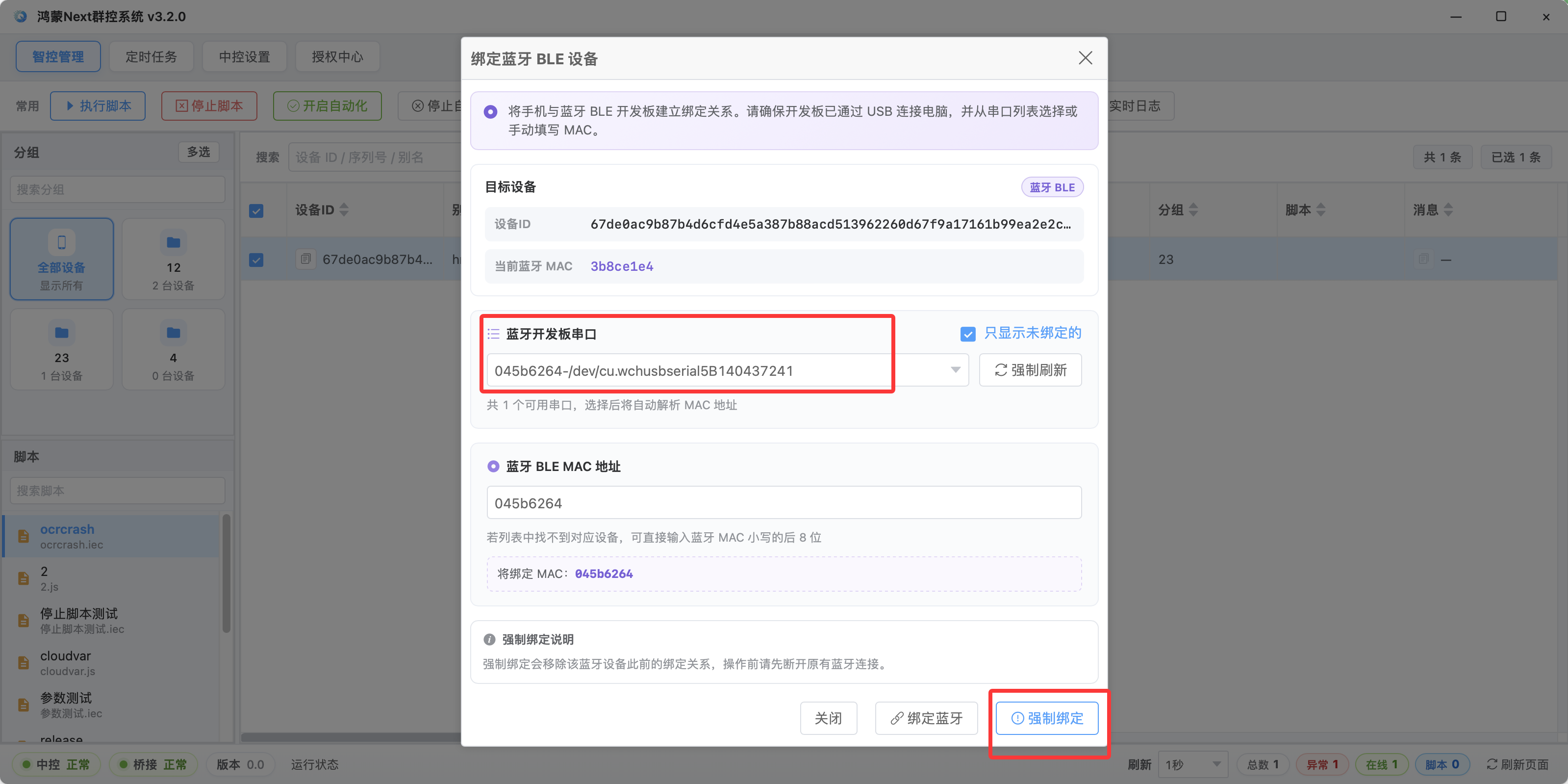
Task: Click the 执行脚本 run button
Action: tap(98, 106)
